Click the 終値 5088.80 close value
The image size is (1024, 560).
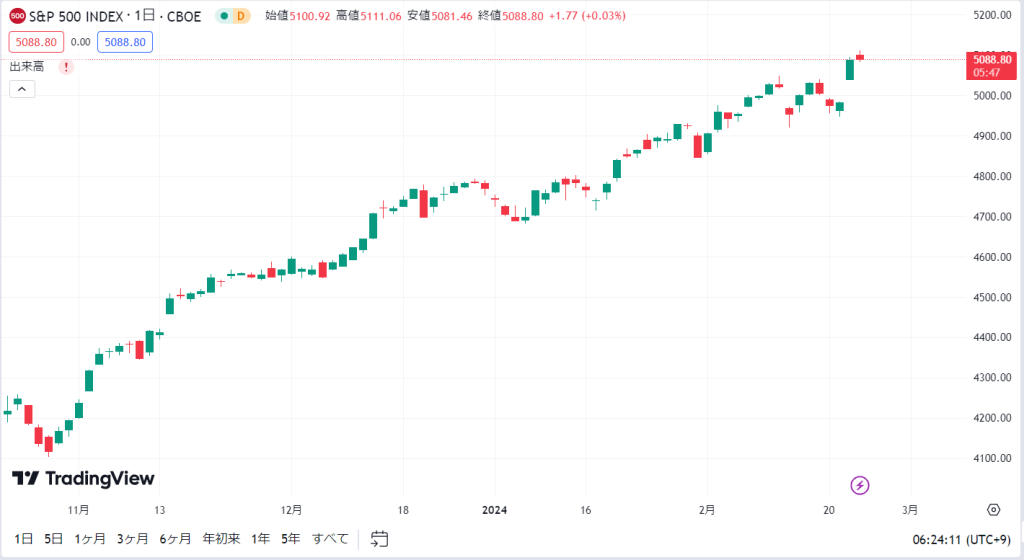(511, 16)
